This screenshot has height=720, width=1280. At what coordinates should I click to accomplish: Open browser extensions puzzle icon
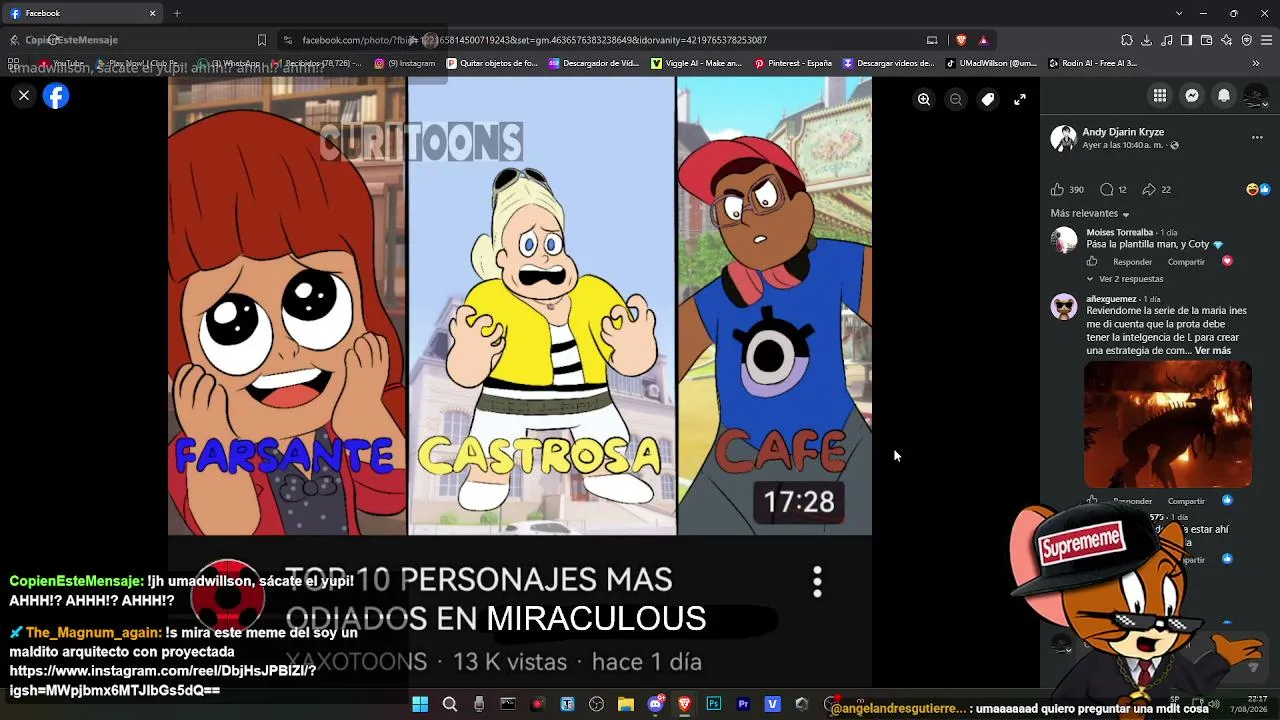pyautogui.click(x=1127, y=40)
